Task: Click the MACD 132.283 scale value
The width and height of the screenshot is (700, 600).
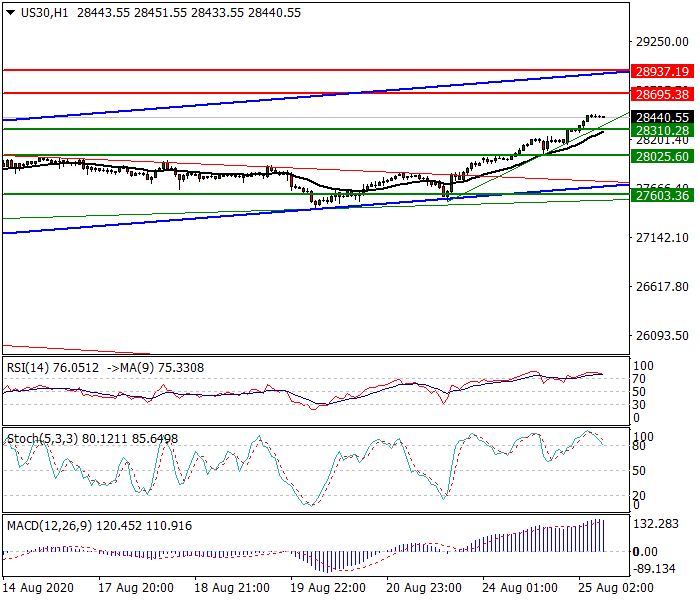Action: [x=656, y=524]
